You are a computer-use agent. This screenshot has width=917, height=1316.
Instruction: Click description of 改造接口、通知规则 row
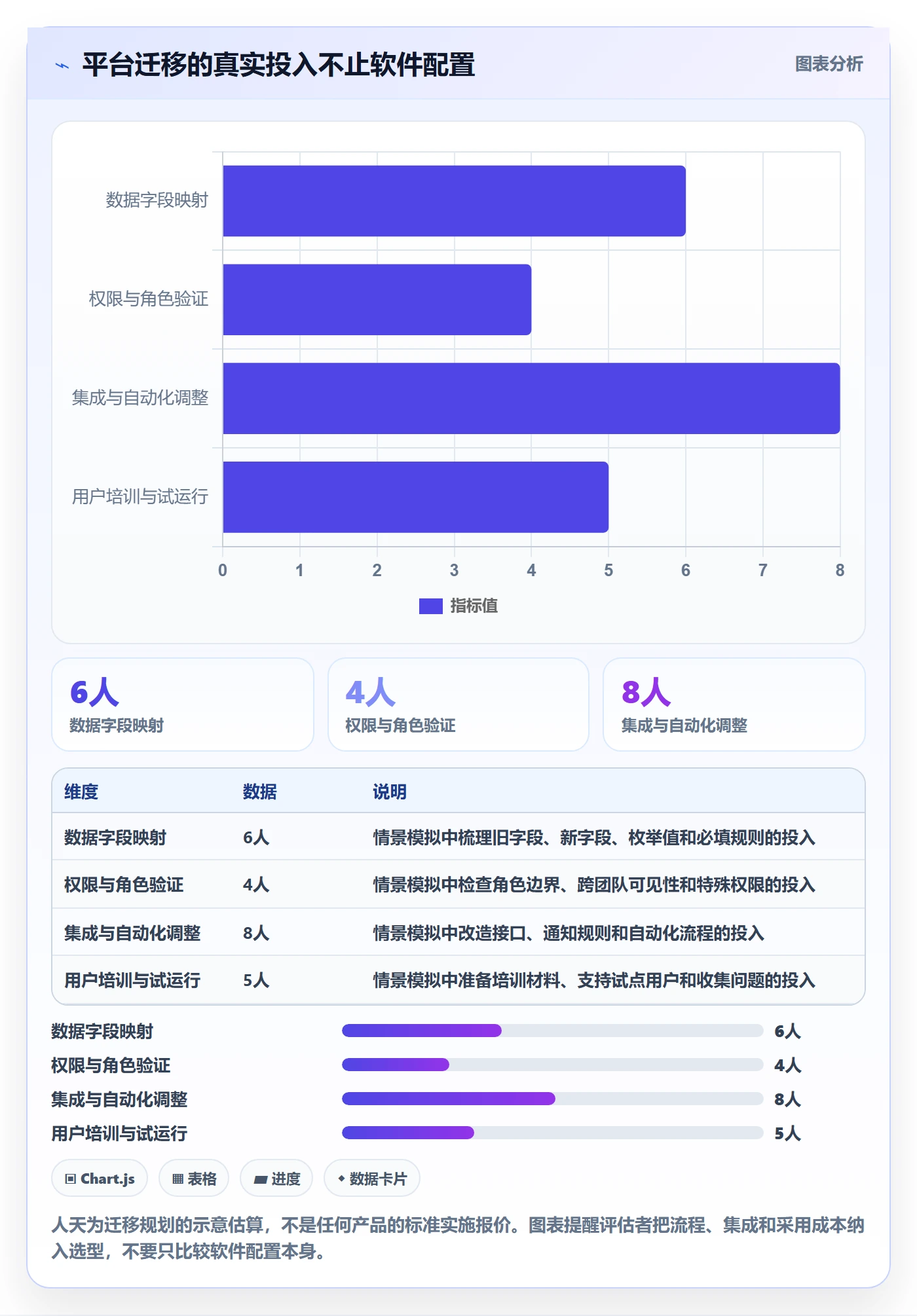point(569,933)
